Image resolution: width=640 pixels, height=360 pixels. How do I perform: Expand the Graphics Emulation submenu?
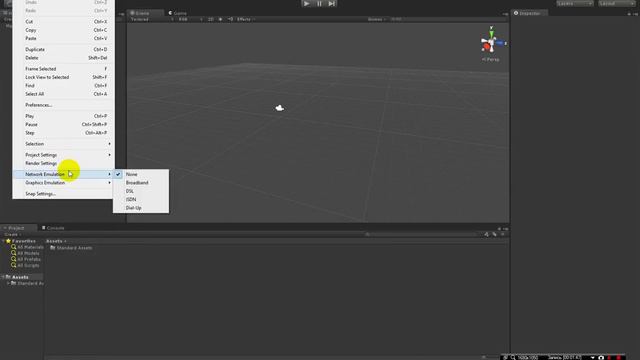(x=63, y=183)
